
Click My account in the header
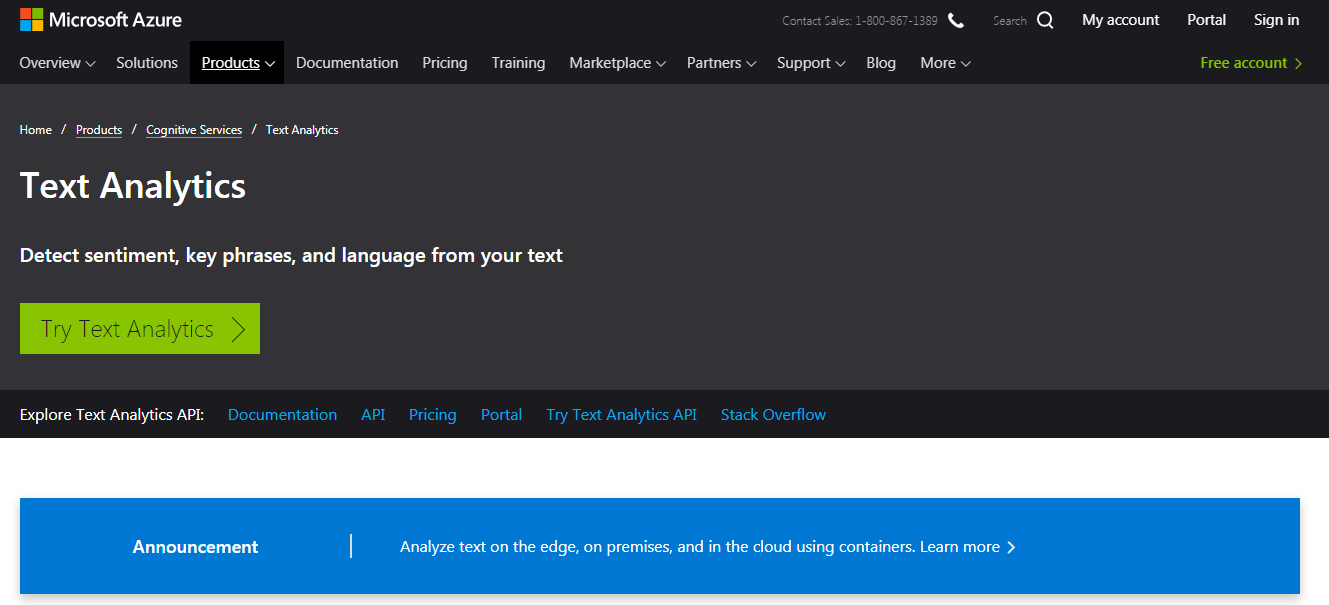click(1121, 20)
